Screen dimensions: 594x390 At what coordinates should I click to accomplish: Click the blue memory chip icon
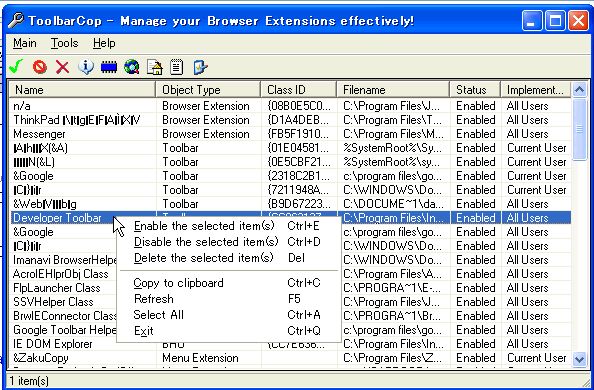tap(109, 67)
